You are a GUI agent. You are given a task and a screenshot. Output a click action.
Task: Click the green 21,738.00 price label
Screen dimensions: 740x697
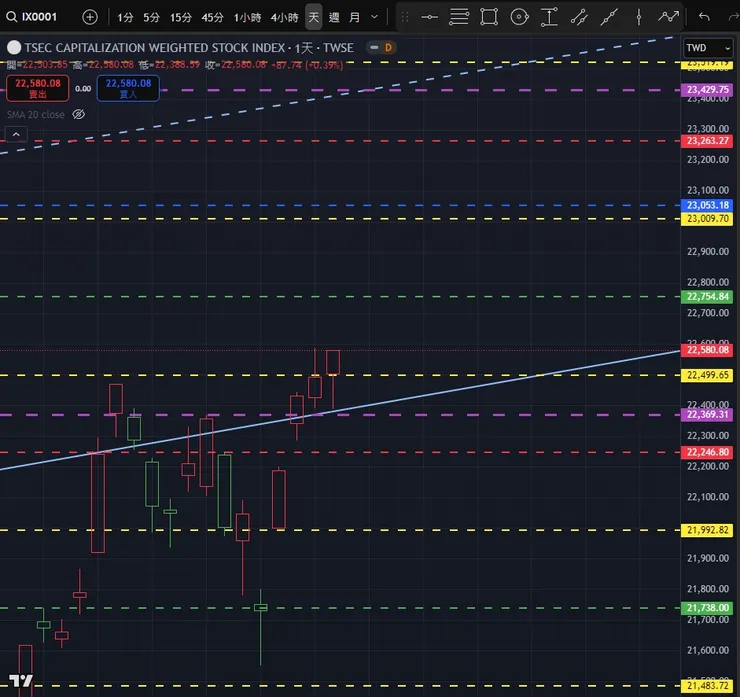pos(707,608)
